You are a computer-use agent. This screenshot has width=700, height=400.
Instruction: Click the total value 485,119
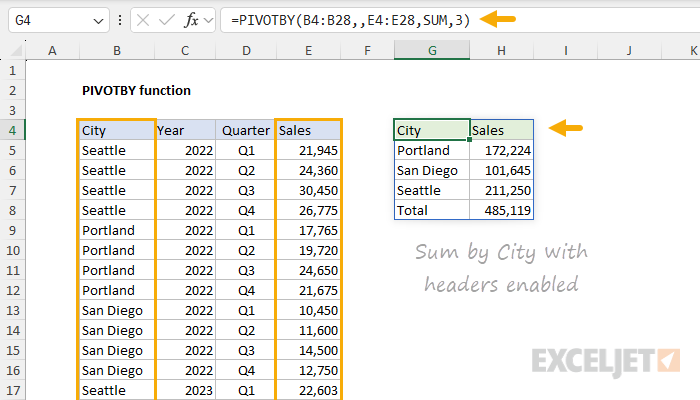pyautogui.click(x=501, y=210)
